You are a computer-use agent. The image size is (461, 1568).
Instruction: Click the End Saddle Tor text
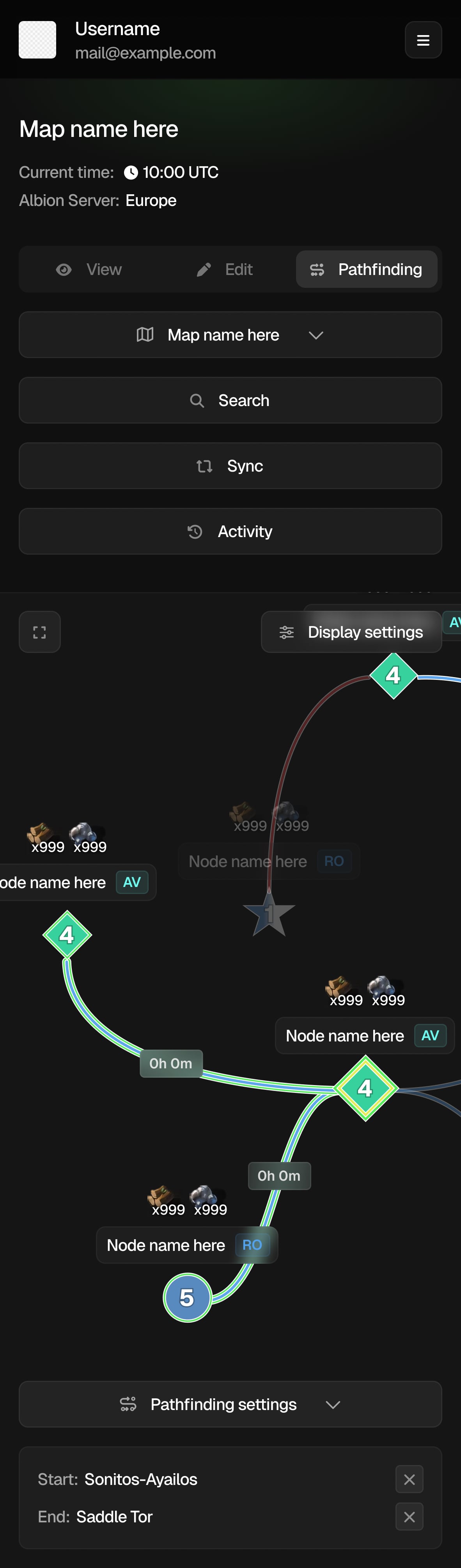pyautogui.click(x=95, y=1517)
